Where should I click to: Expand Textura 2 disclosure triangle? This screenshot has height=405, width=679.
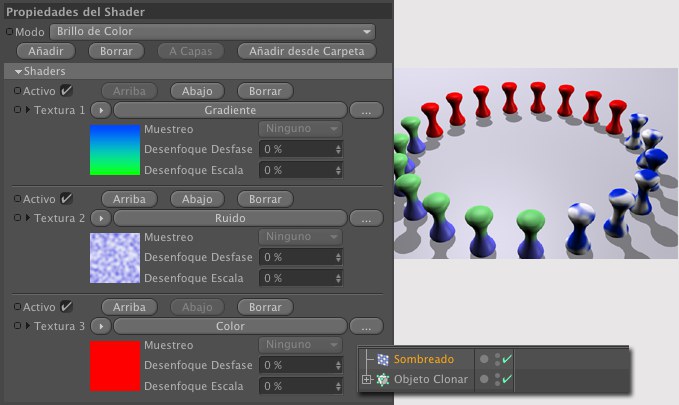pyautogui.click(x=28, y=218)
